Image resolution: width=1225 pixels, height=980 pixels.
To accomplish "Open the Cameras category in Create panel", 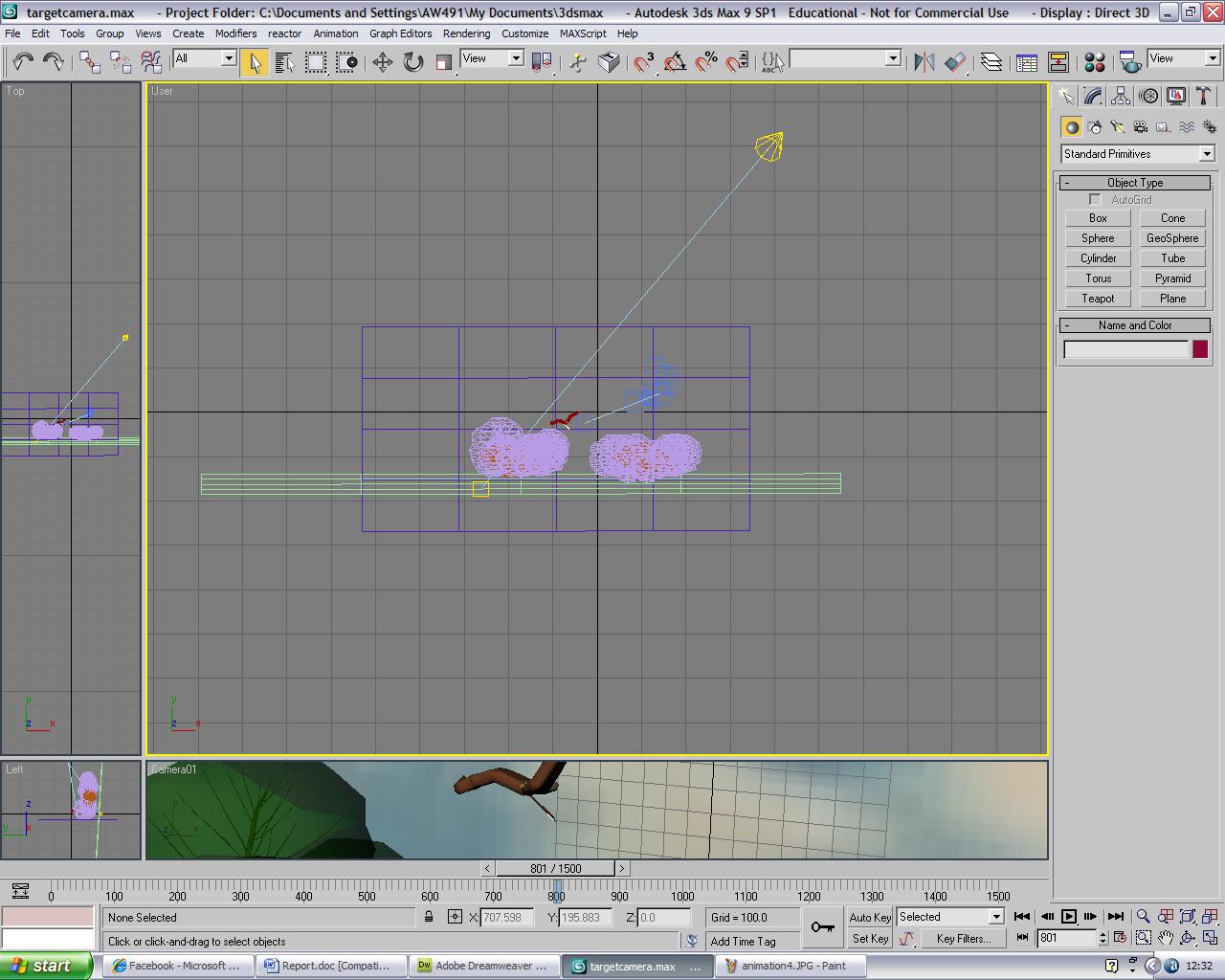I will (x=1139, y=126).
